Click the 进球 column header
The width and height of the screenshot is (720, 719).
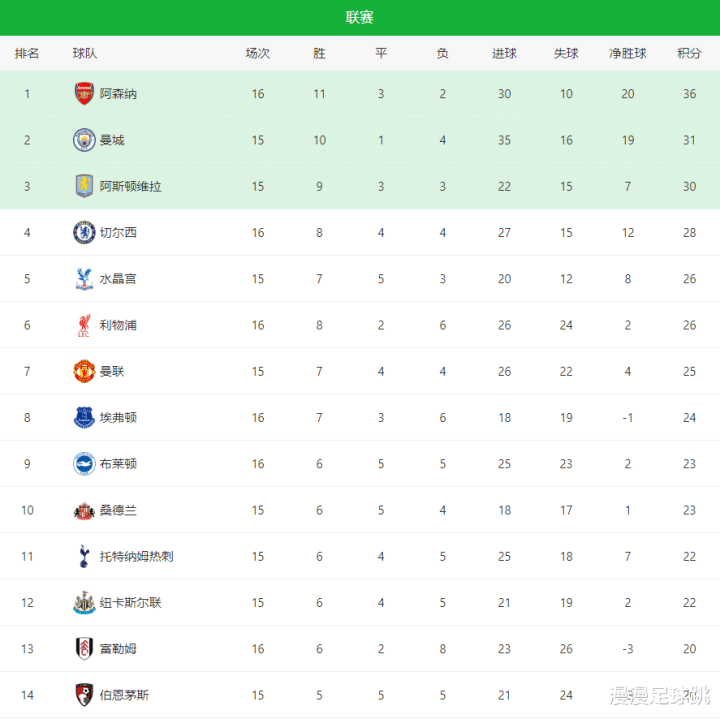504,53
